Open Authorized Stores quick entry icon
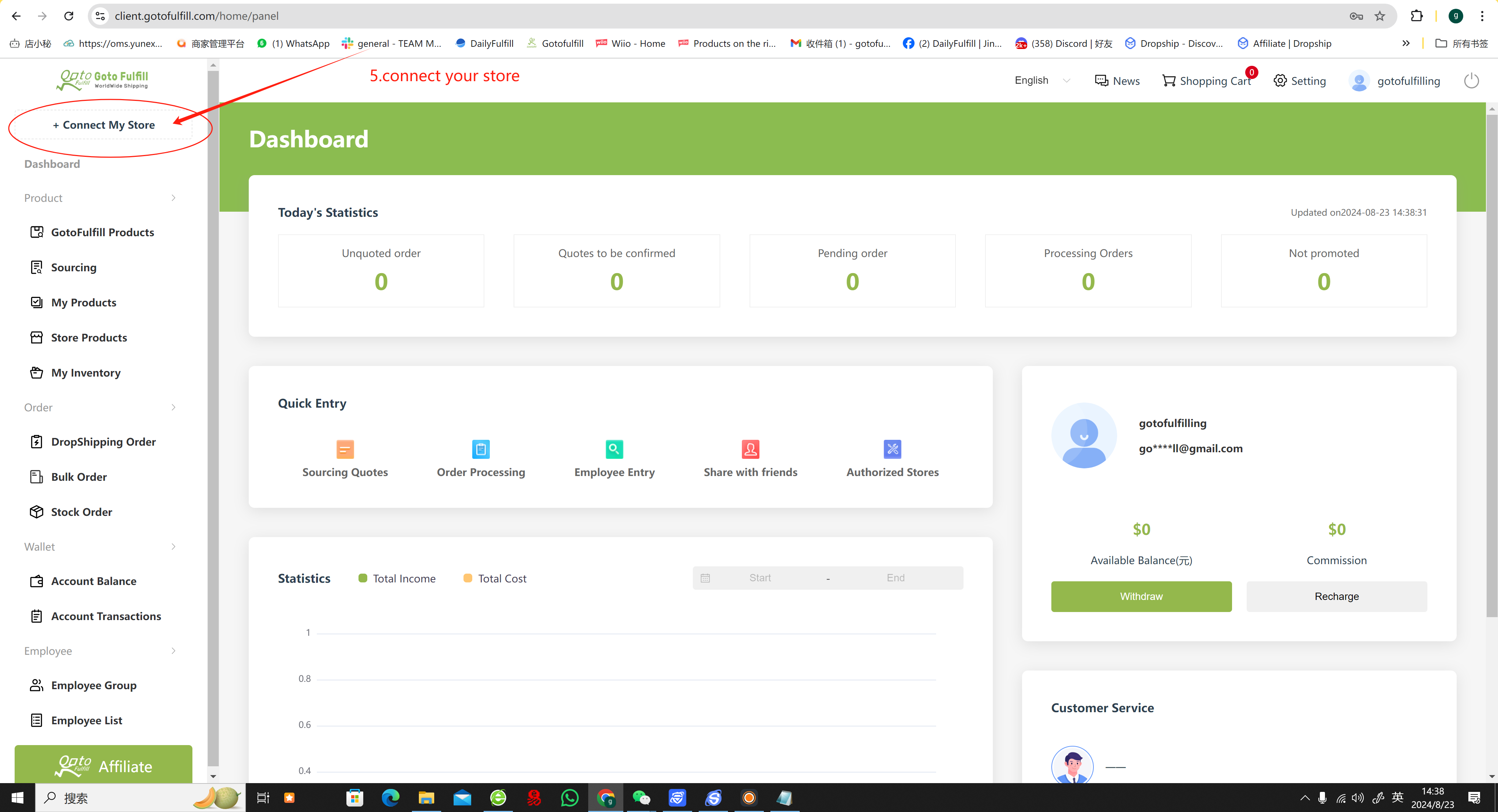This screenshot has width=1498, height=812. point(892,449)
